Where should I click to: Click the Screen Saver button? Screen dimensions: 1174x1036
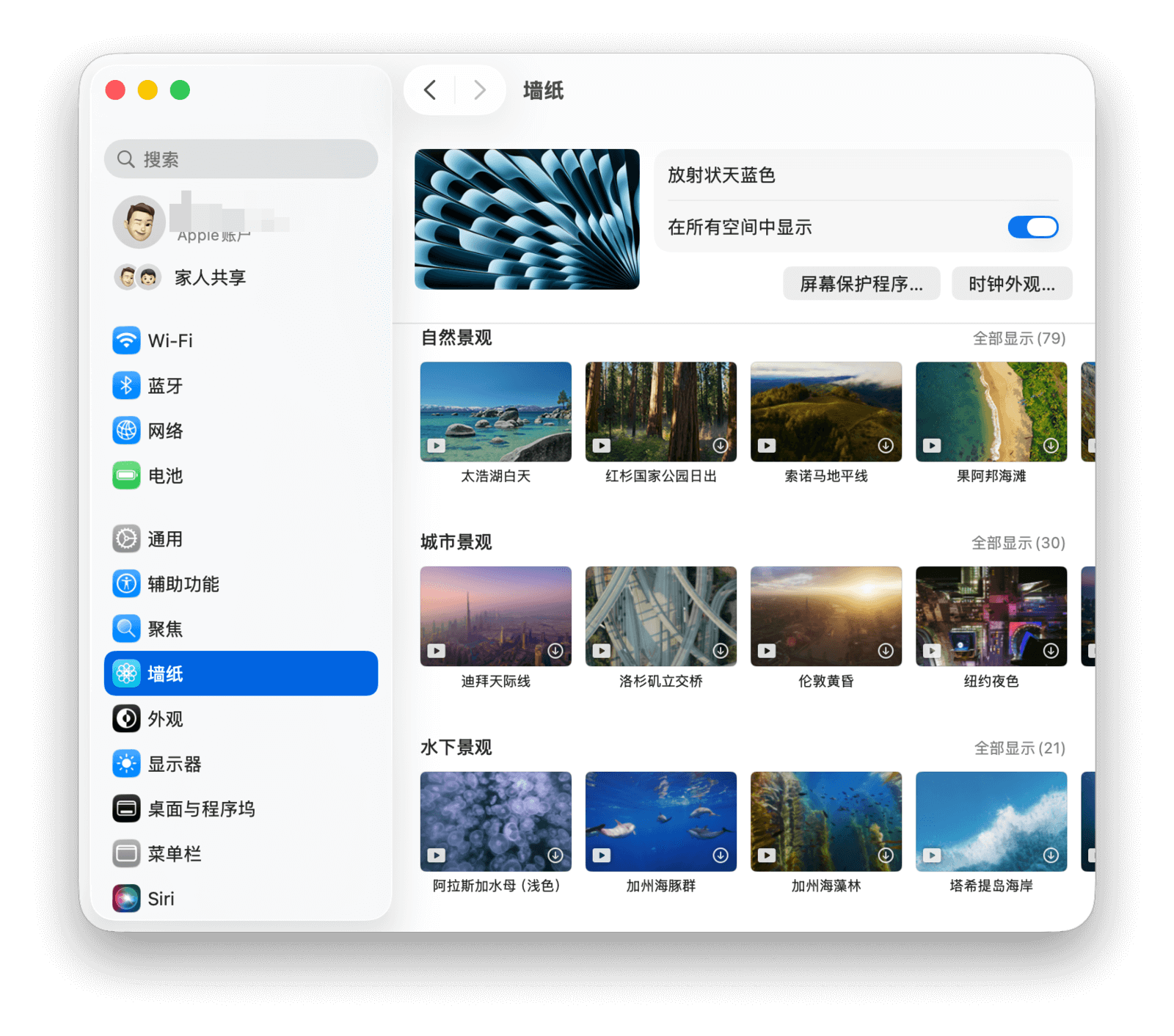[861, 284]
